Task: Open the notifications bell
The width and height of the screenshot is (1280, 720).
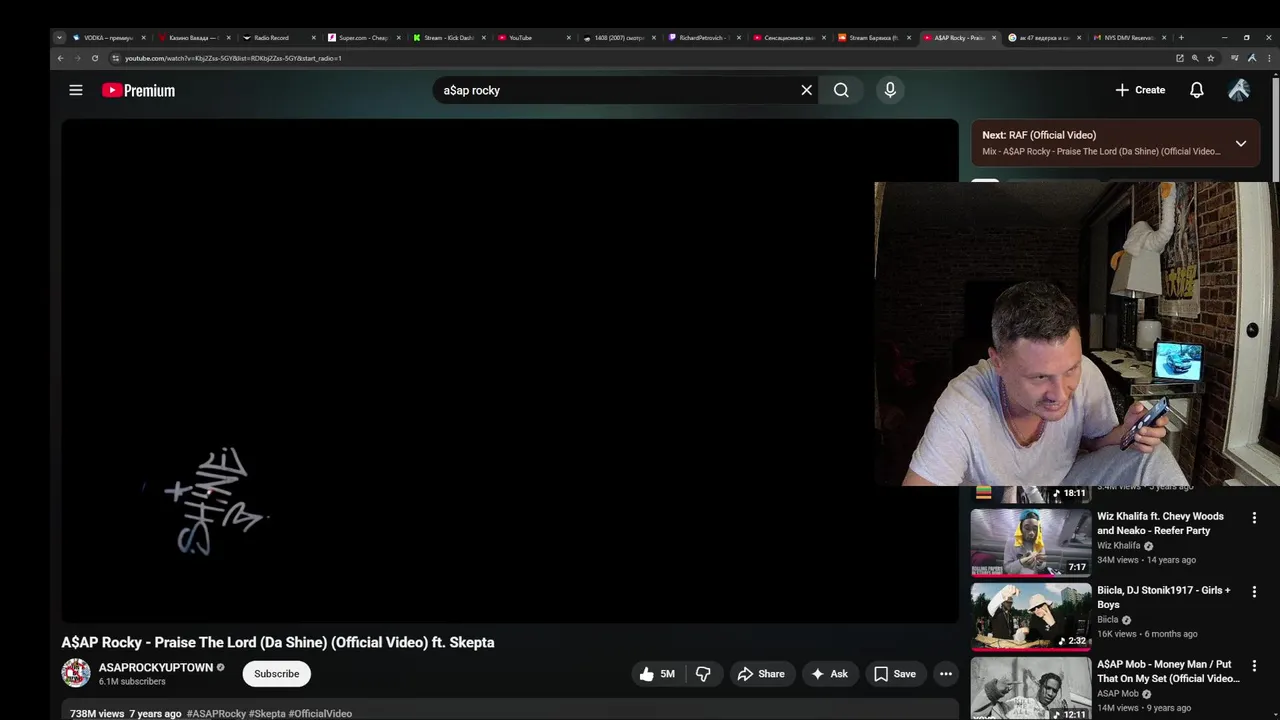Action: tap(1196, 90)
